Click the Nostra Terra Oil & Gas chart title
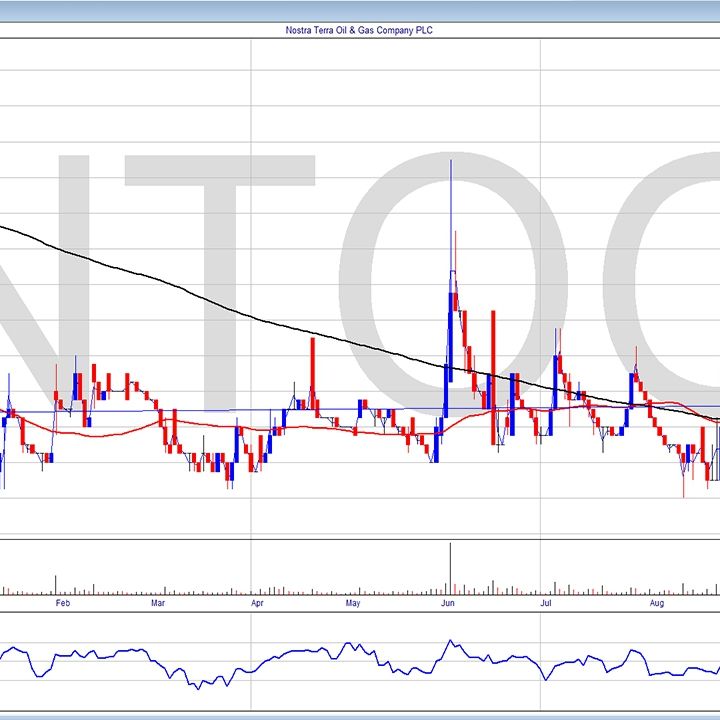This screenshot has width=720, height=720. point(359,30)
